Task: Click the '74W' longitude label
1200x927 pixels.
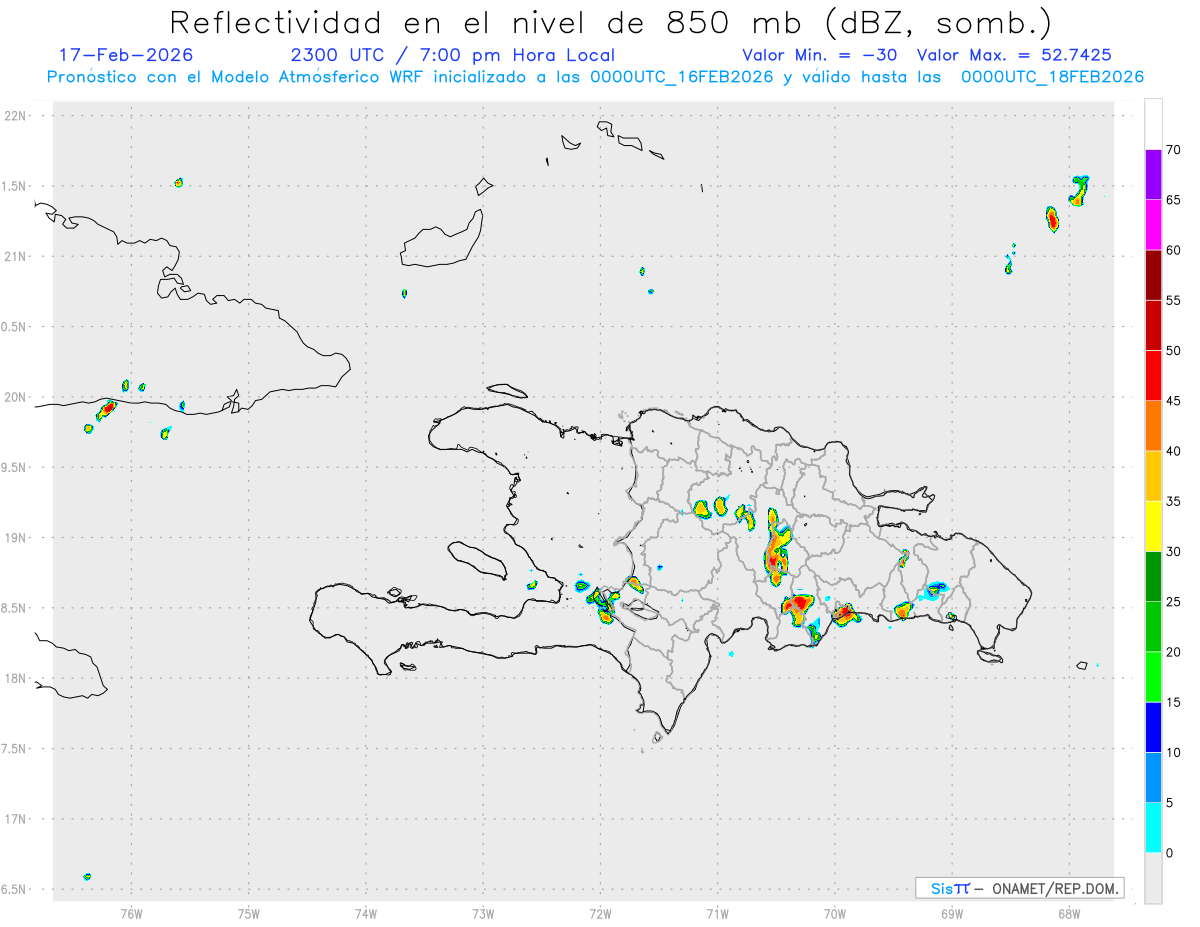Action: tap(366, 913)
